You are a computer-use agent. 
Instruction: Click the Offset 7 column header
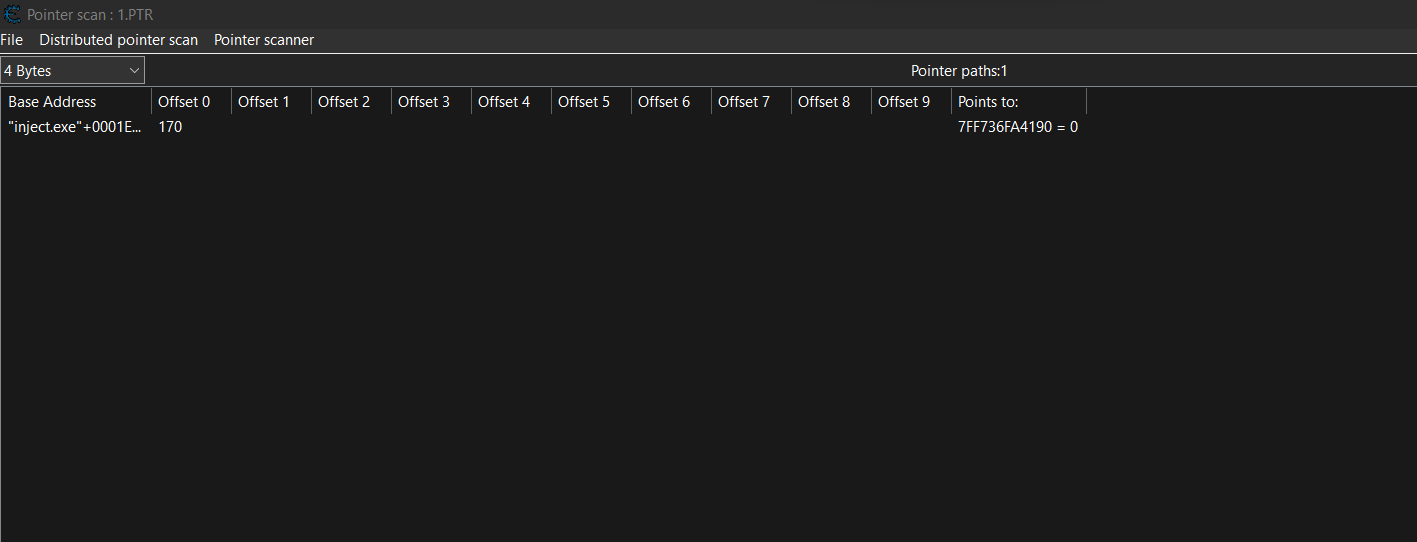pyautogui.click(x=751, y=102)
